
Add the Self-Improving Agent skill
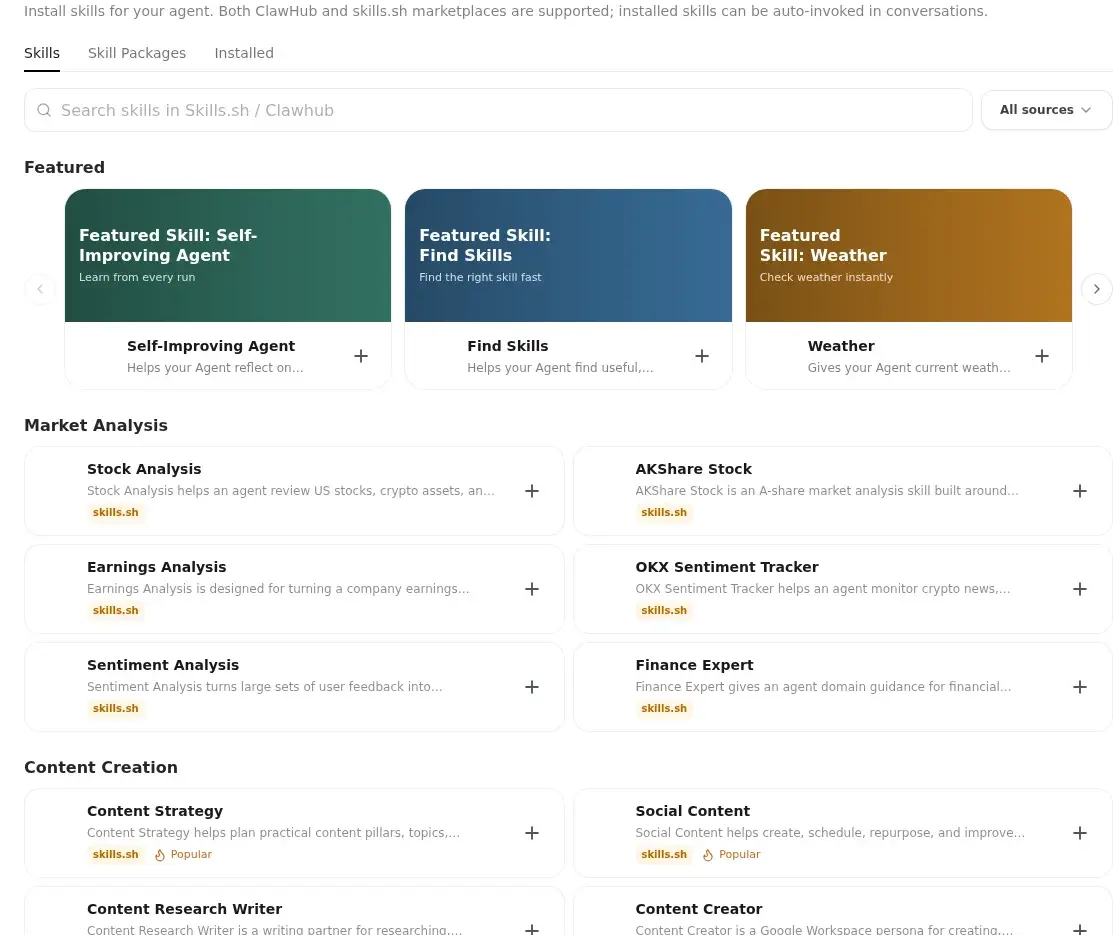(361, 356)
